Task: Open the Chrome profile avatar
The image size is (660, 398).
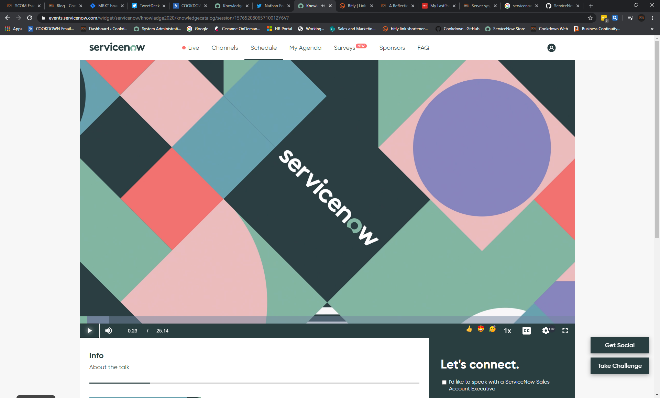Action: (x=641, y=18)
